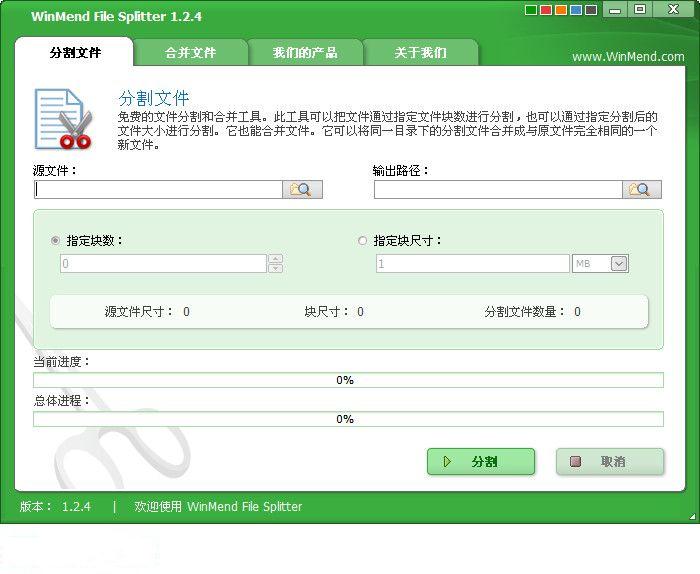The image size is (700, 574).
Task: Click the 块尺寸: 0 info label
Action: [334, 312]
